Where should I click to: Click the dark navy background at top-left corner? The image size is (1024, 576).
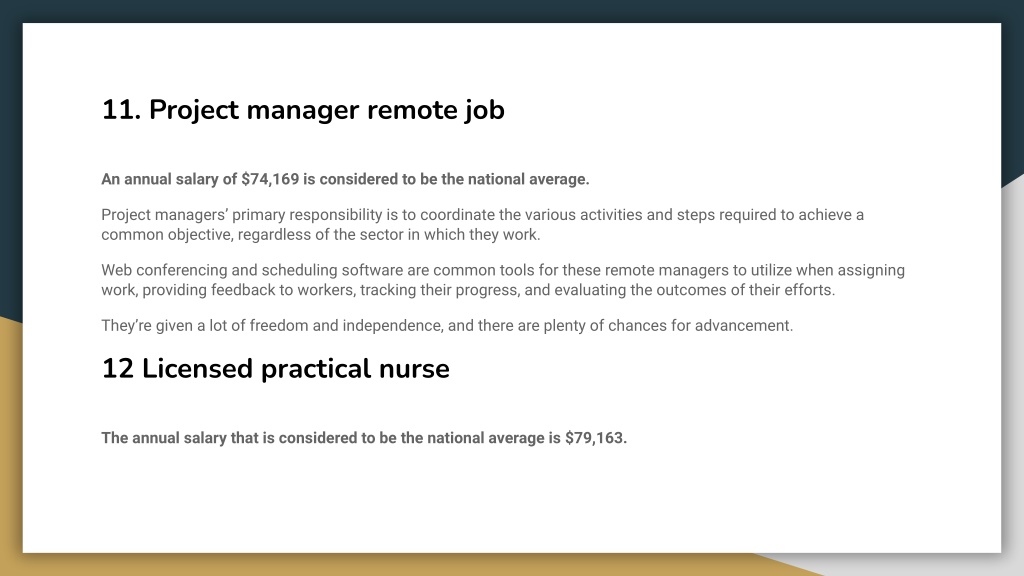[x=10, y=11]
